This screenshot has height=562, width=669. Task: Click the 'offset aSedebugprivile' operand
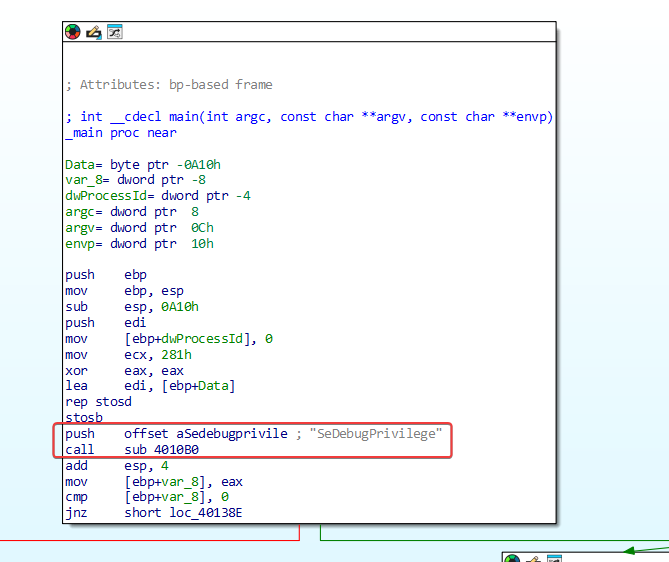pyautogui.click(x=206, y=434)
